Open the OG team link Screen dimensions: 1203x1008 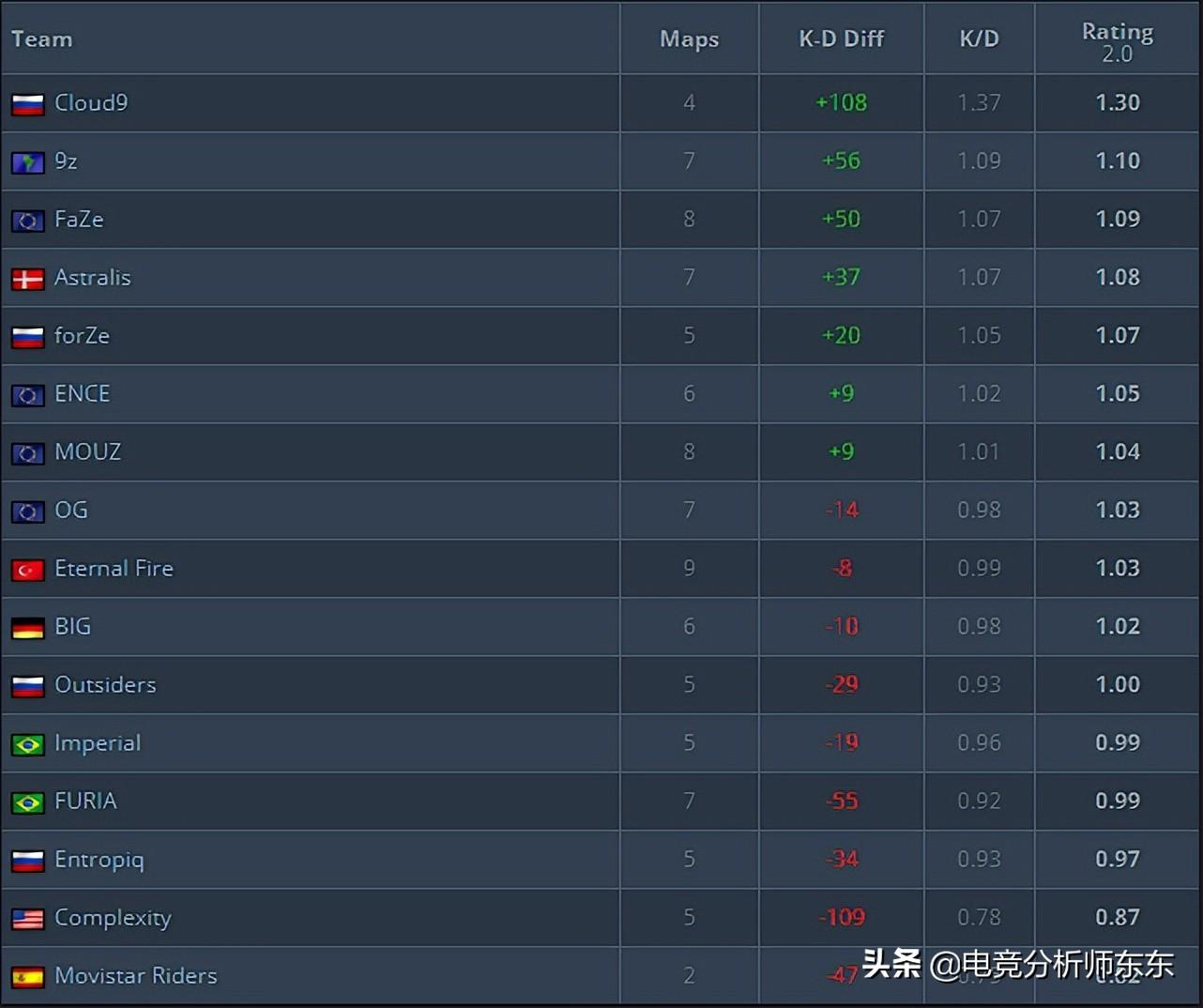pos(71,510)
